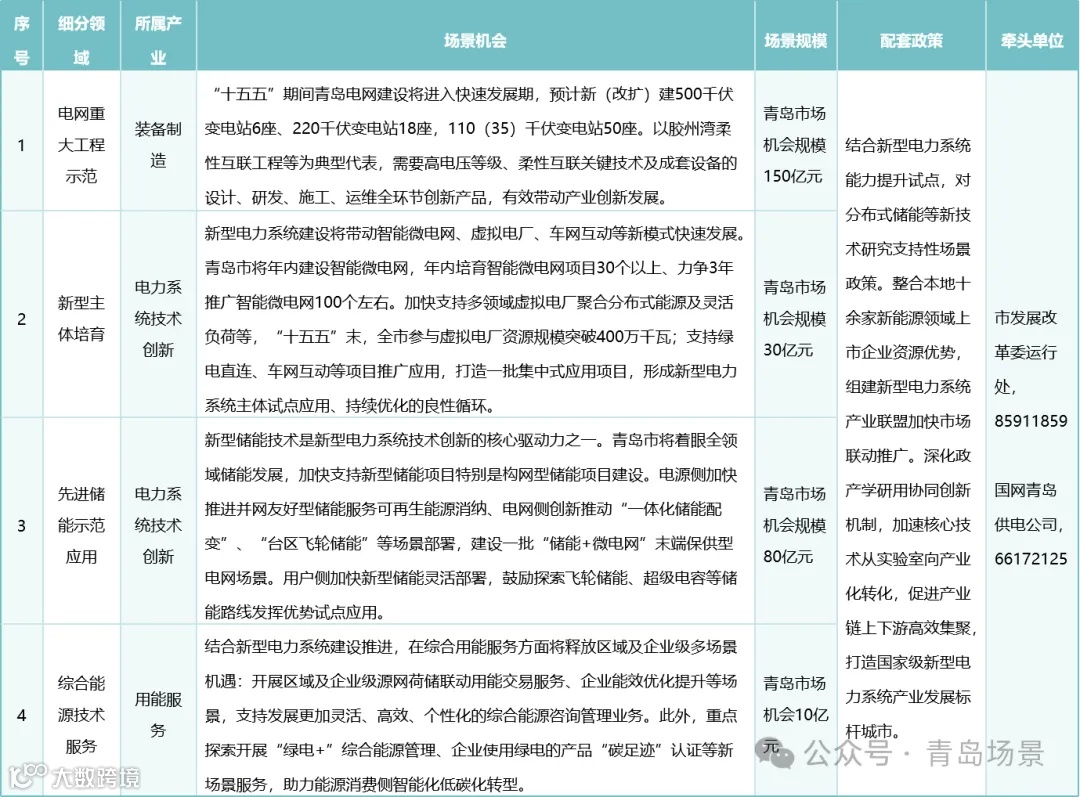The image size is (1080, 797).
Task: Click the description starting with 结合新型电力系统建设推进
Action: [x=471, y=715]
